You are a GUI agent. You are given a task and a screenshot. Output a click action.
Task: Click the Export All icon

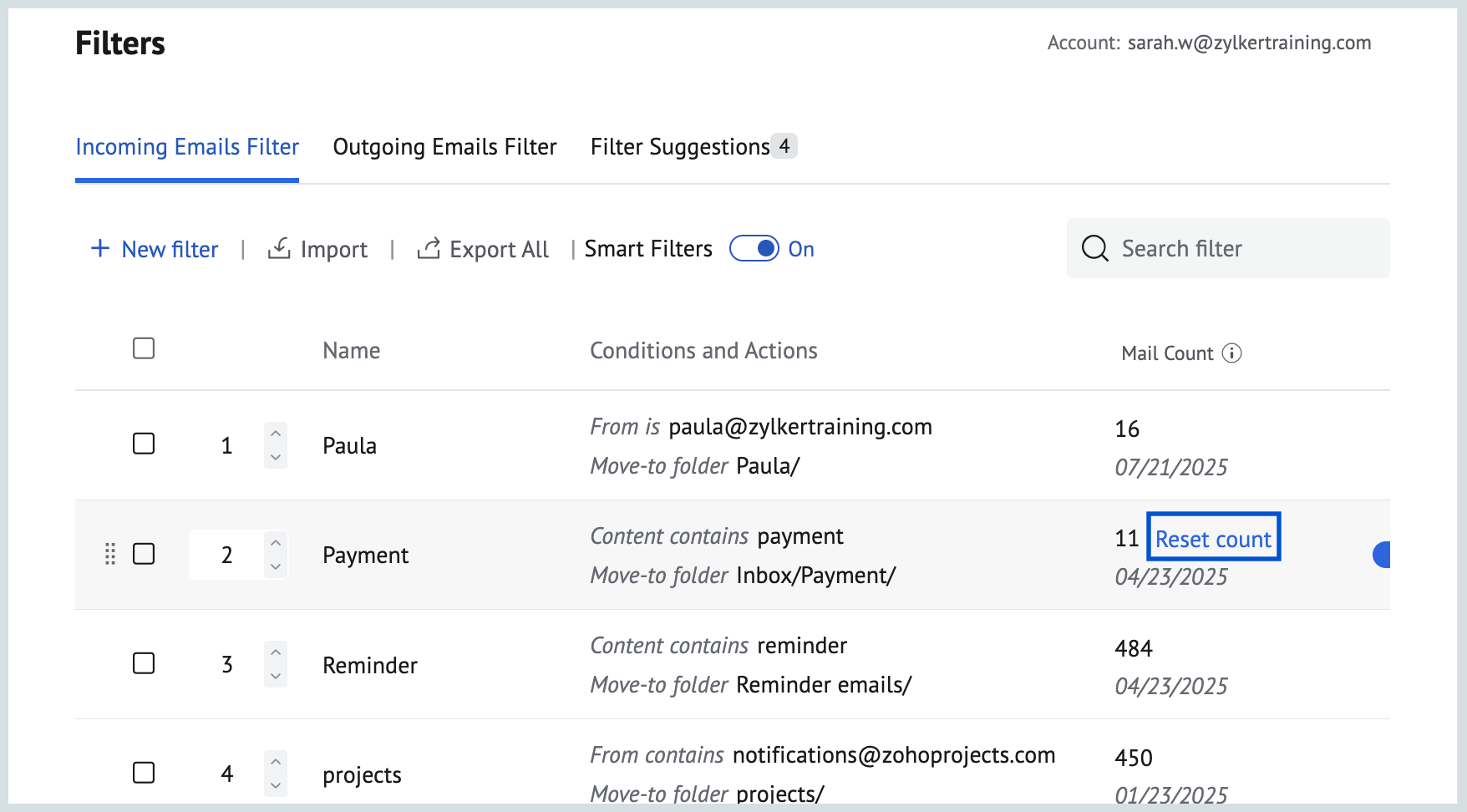[x=429, y=248]
